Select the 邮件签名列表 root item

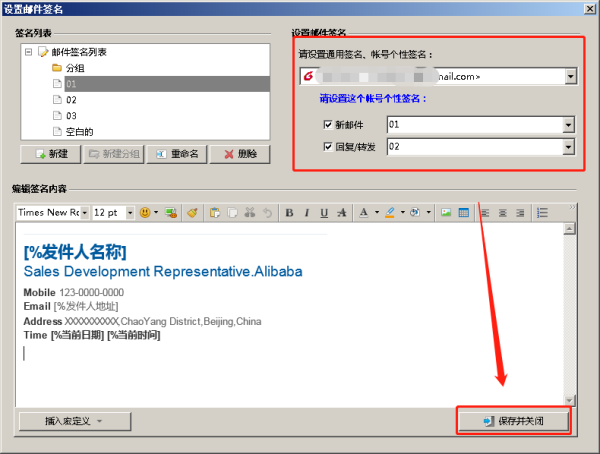tap(78, 52)
